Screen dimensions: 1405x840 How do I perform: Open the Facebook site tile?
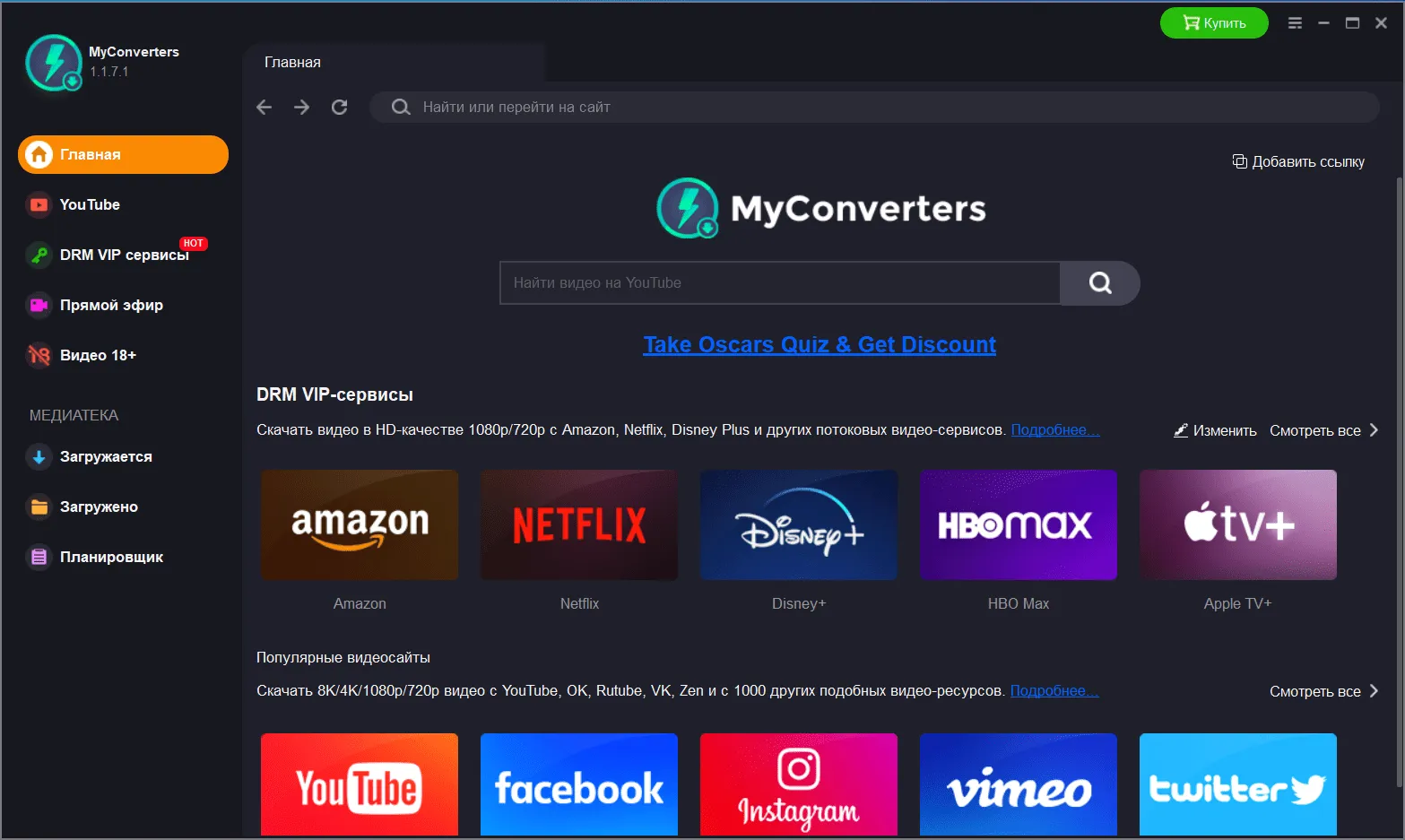(x=579, y=785)
